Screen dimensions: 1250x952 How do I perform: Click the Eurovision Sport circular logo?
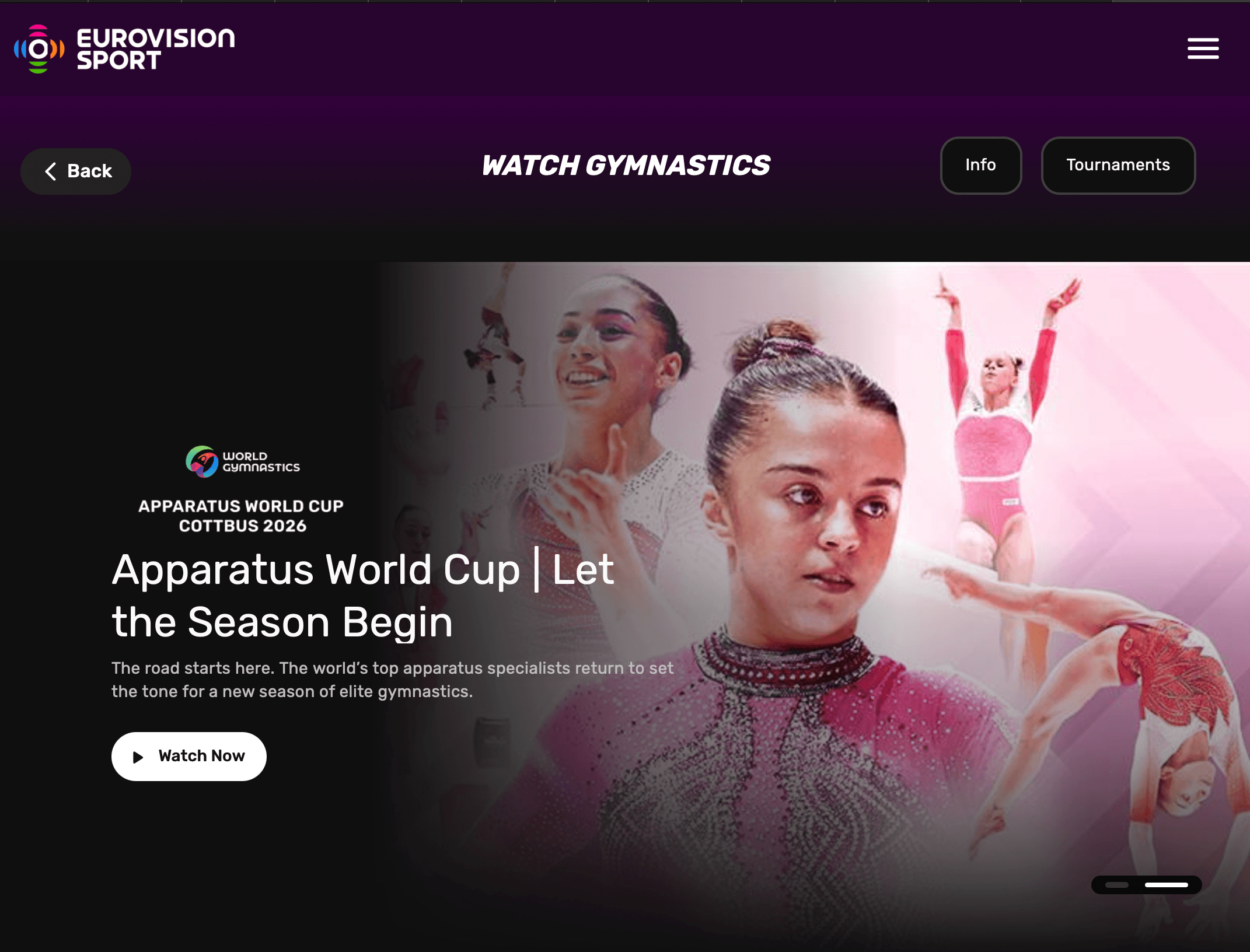[39, 49]
